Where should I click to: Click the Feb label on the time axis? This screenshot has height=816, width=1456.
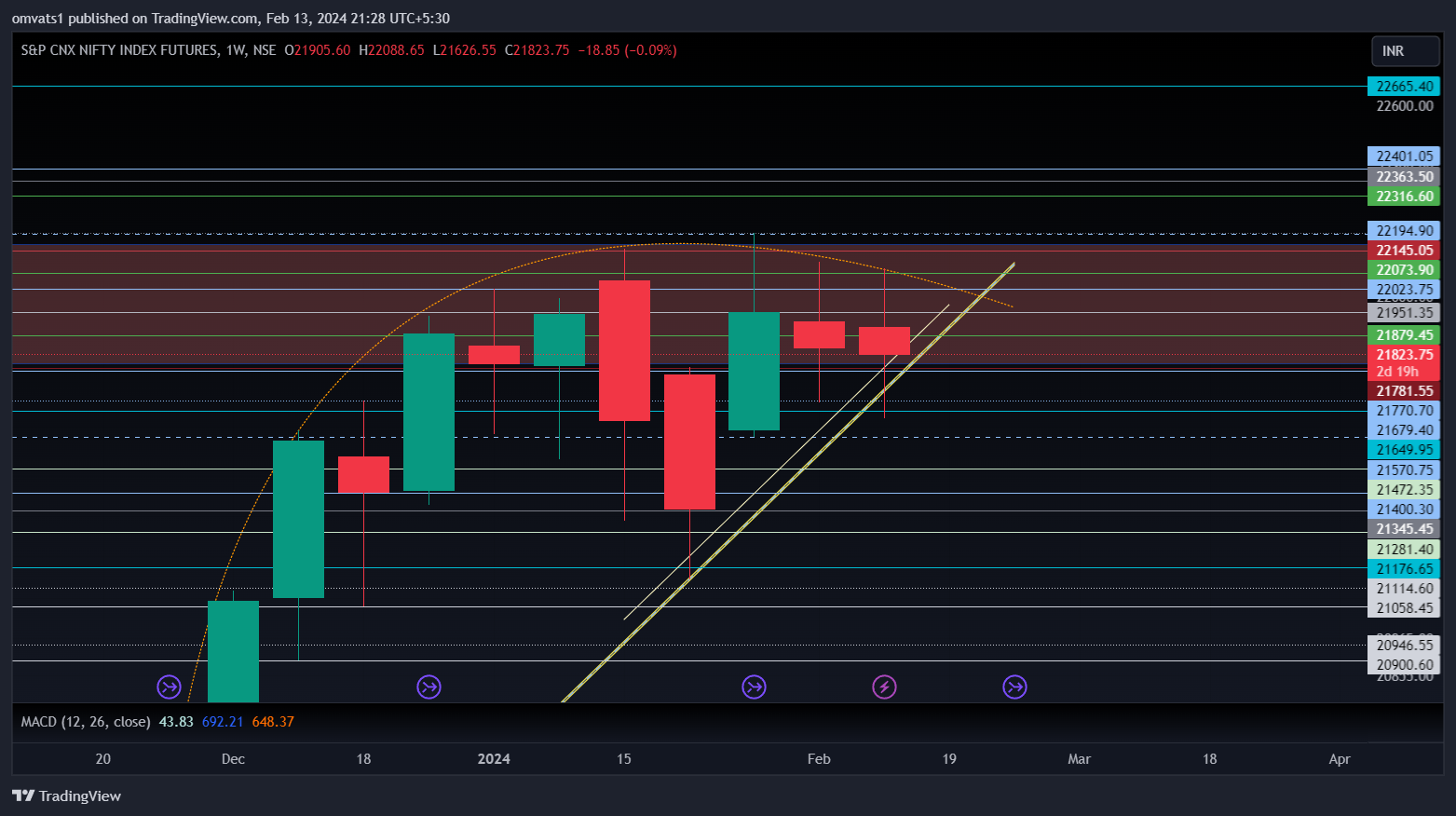point(819,759)
